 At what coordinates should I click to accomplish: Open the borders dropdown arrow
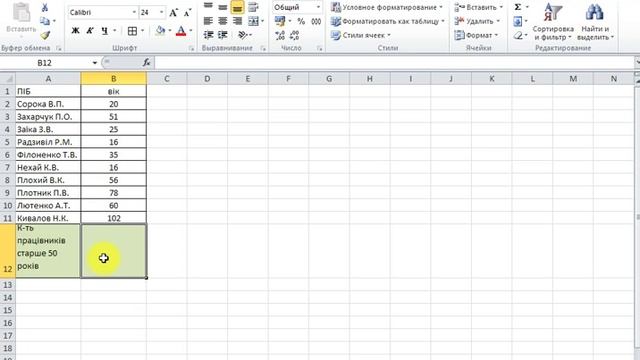pyautogui.click(x=142, y=31)
